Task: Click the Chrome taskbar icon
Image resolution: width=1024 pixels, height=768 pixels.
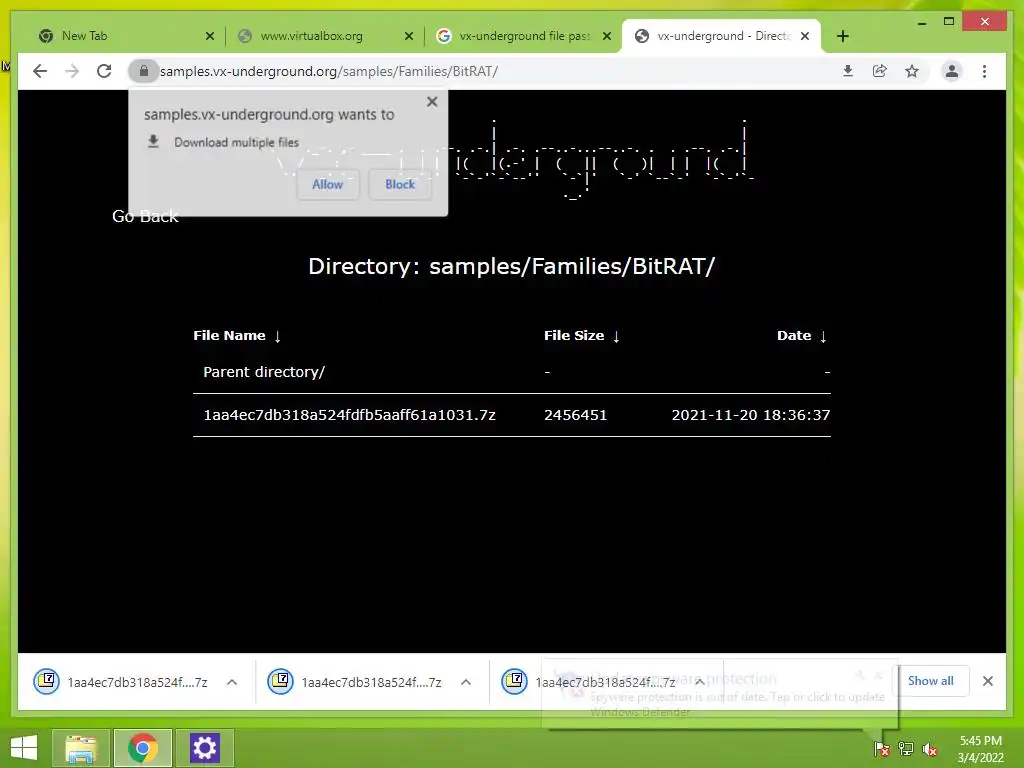Action: 142,748
